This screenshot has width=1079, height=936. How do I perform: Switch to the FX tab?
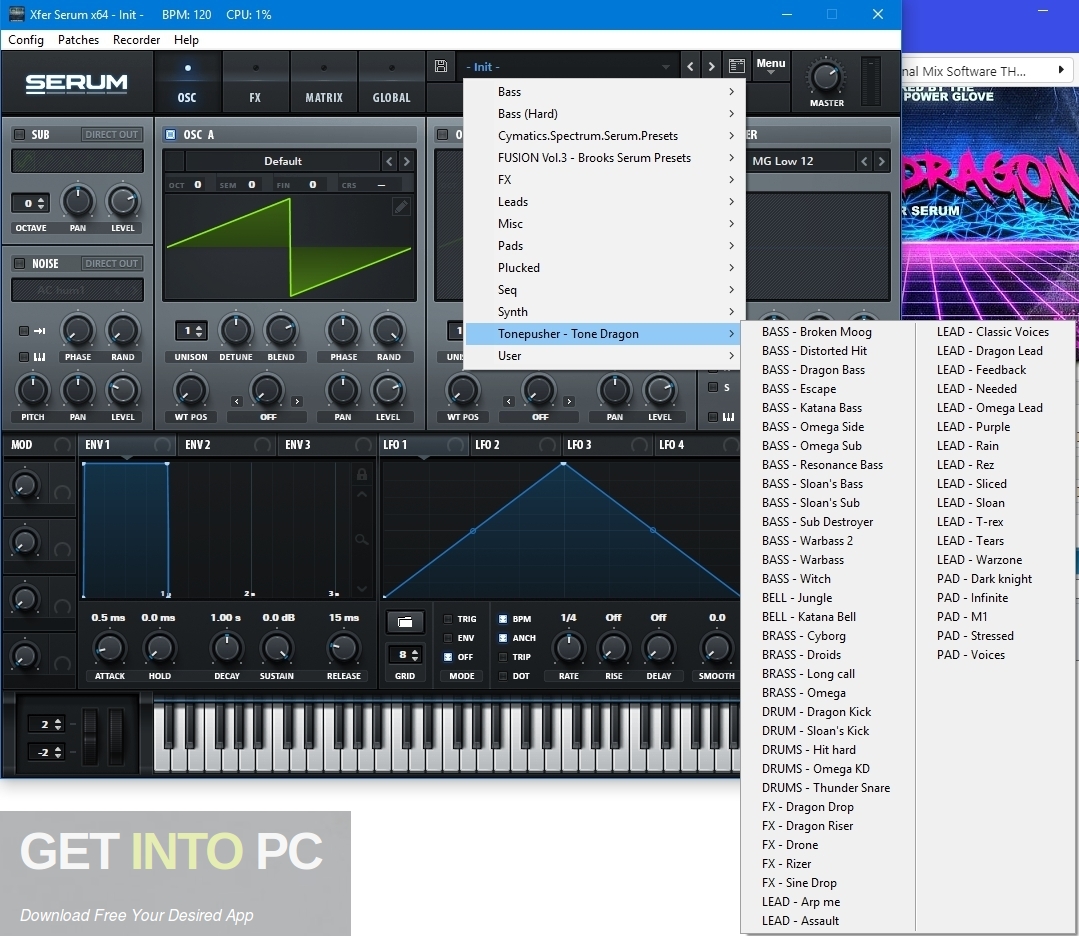(x=255, y=82)
